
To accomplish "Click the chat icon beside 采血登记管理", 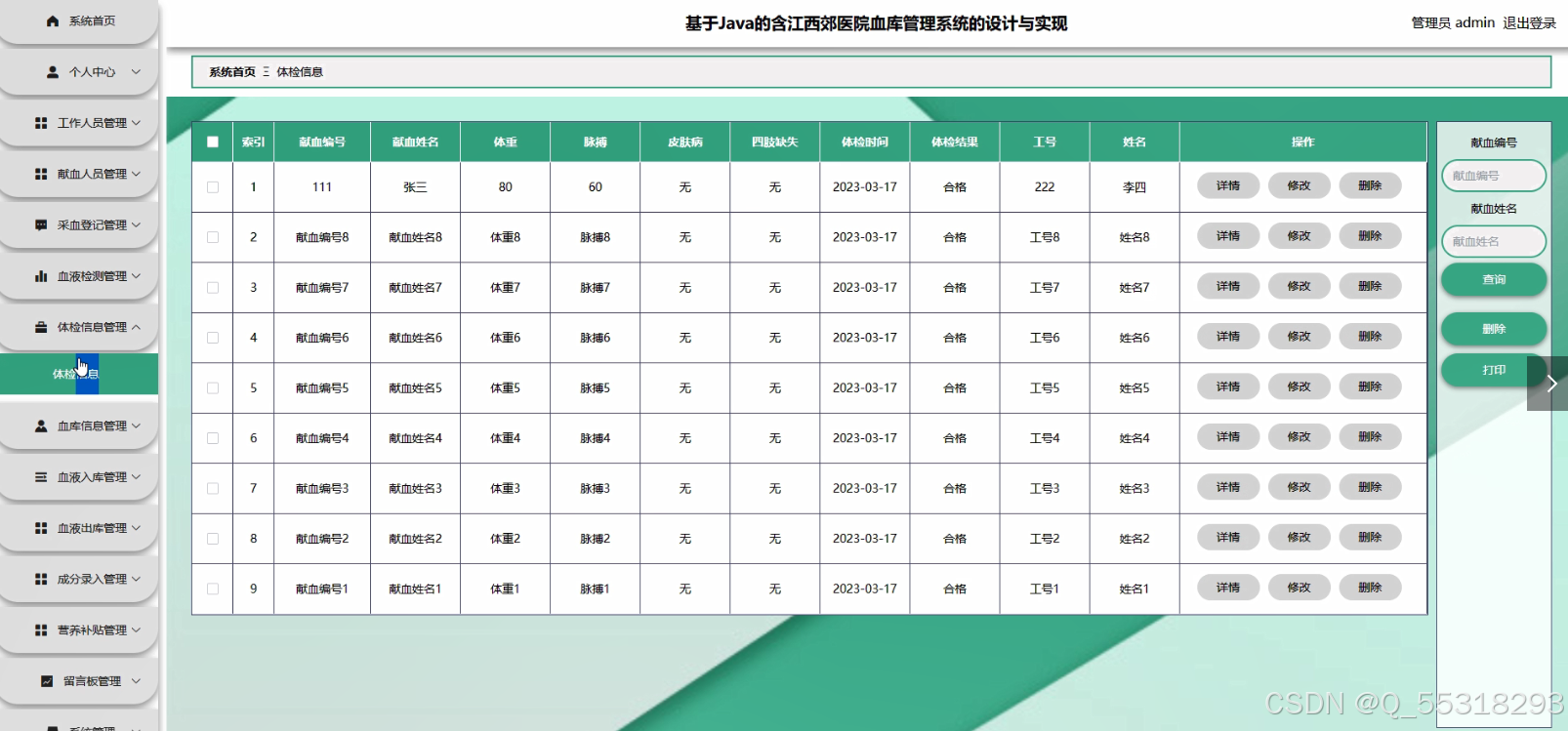I will pyautogui.click(x=41, y=224).
